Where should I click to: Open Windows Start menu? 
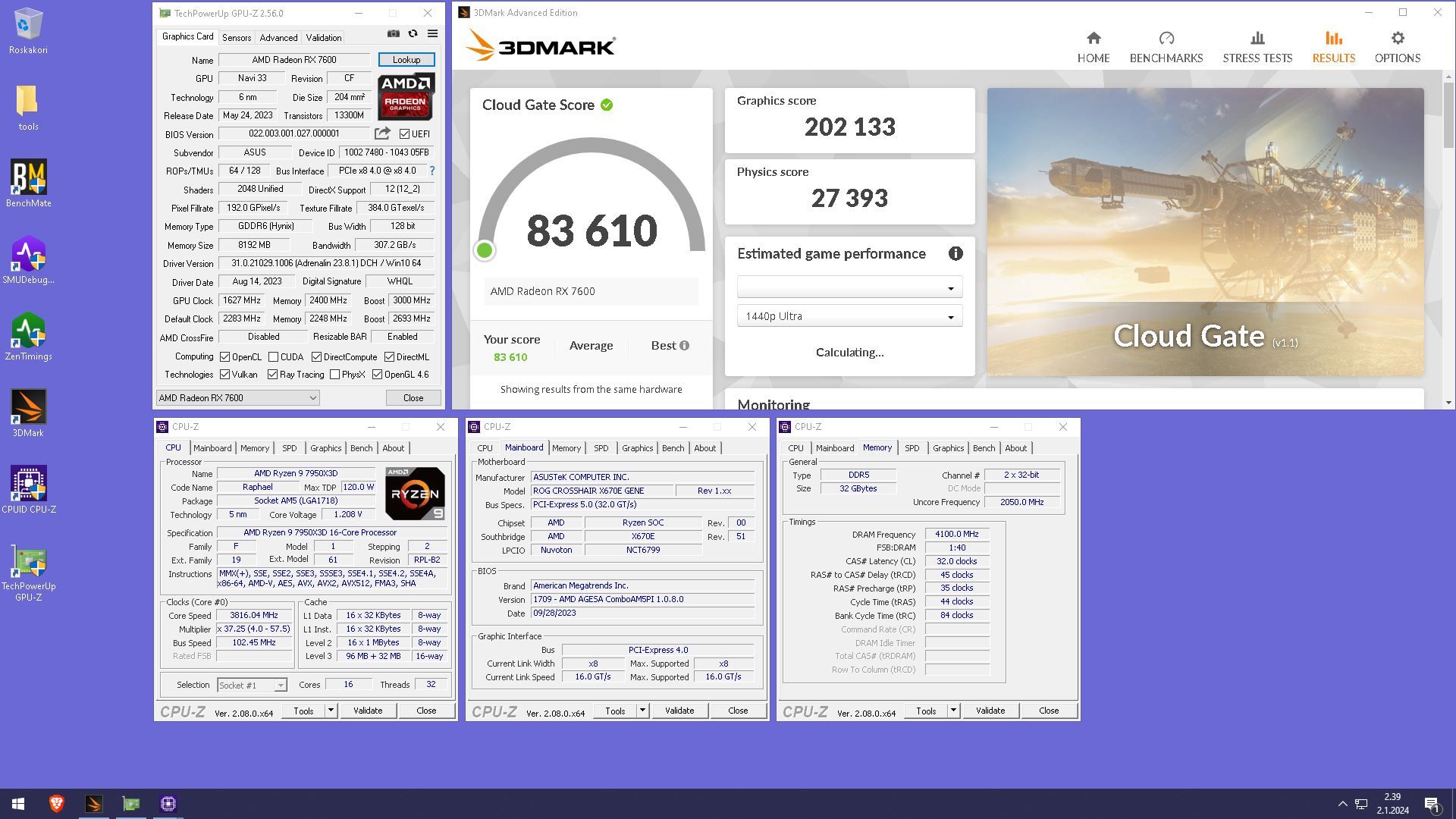tap(18, 804)
